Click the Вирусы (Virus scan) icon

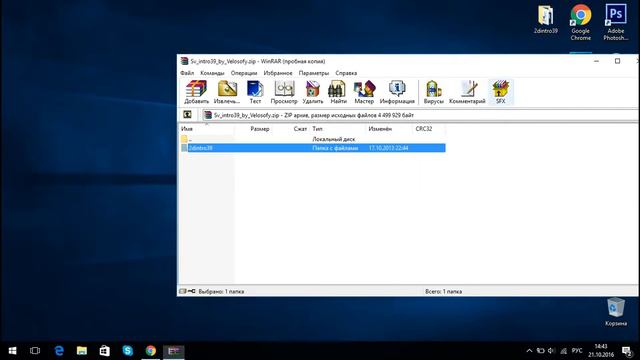point(433,92)
